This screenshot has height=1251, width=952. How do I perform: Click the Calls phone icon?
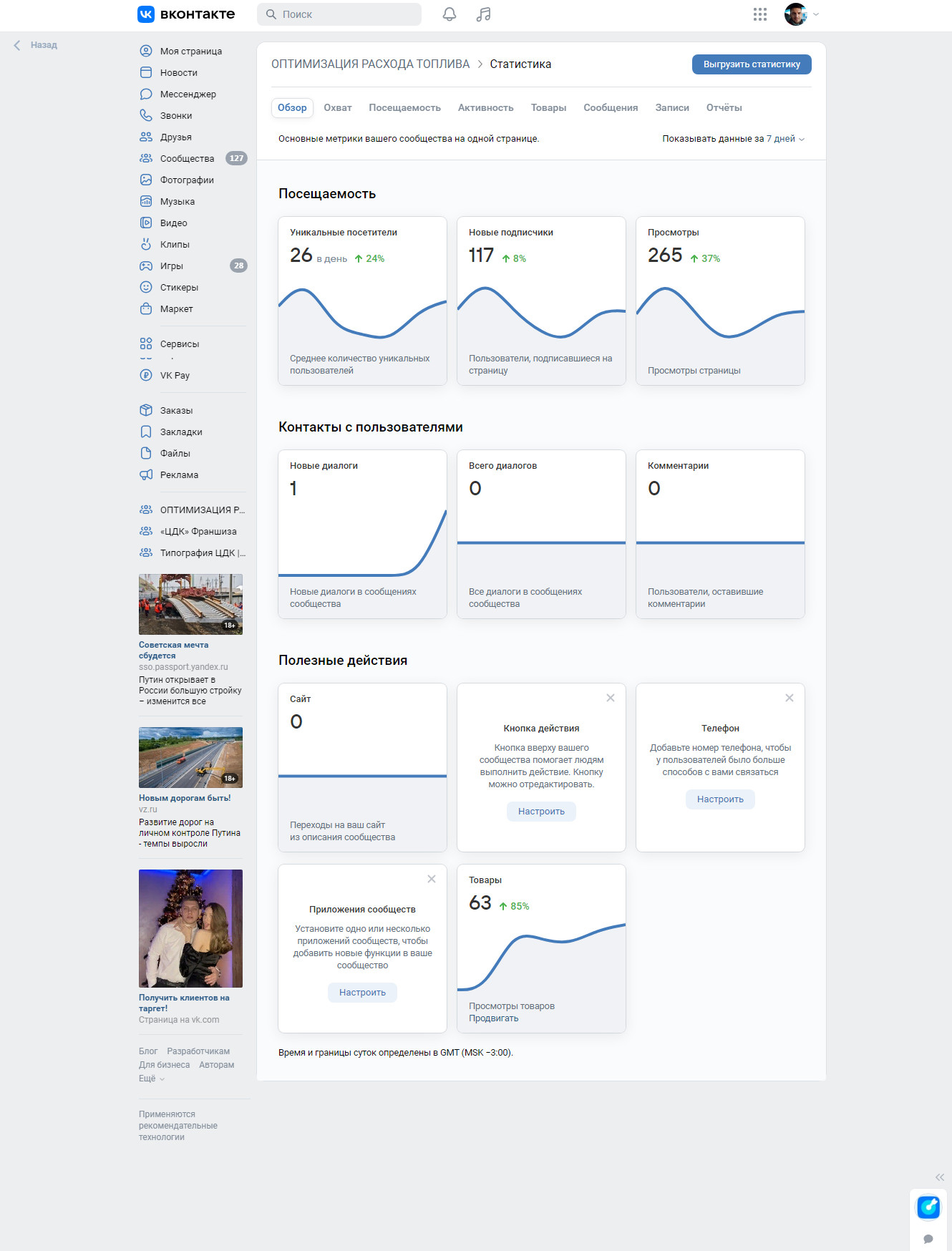(146, 115)
